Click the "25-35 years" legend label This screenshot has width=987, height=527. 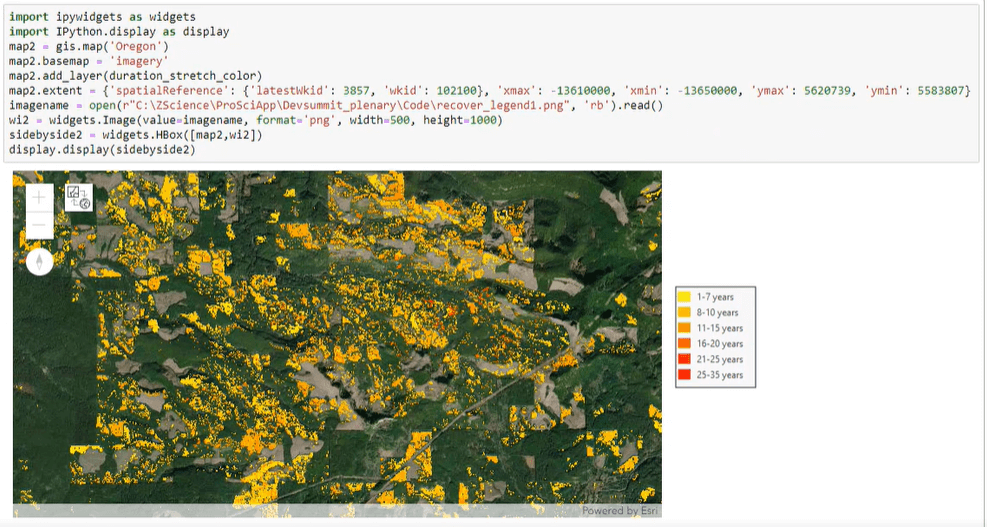click(x=719, y=375)
